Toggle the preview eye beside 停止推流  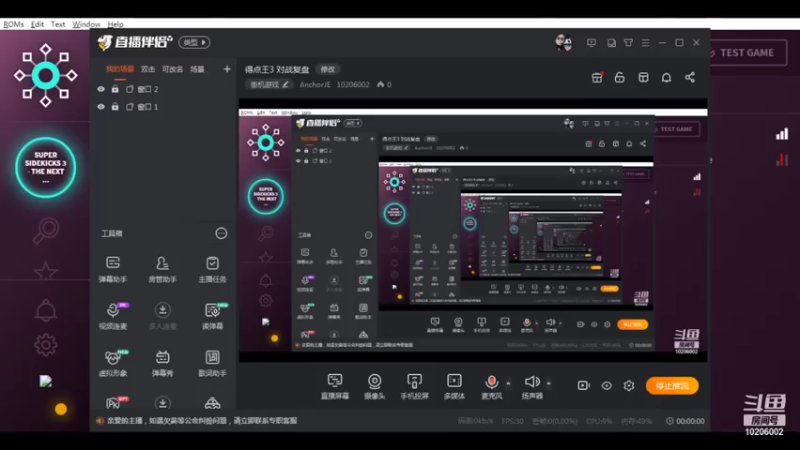click(x=606, y=386)
